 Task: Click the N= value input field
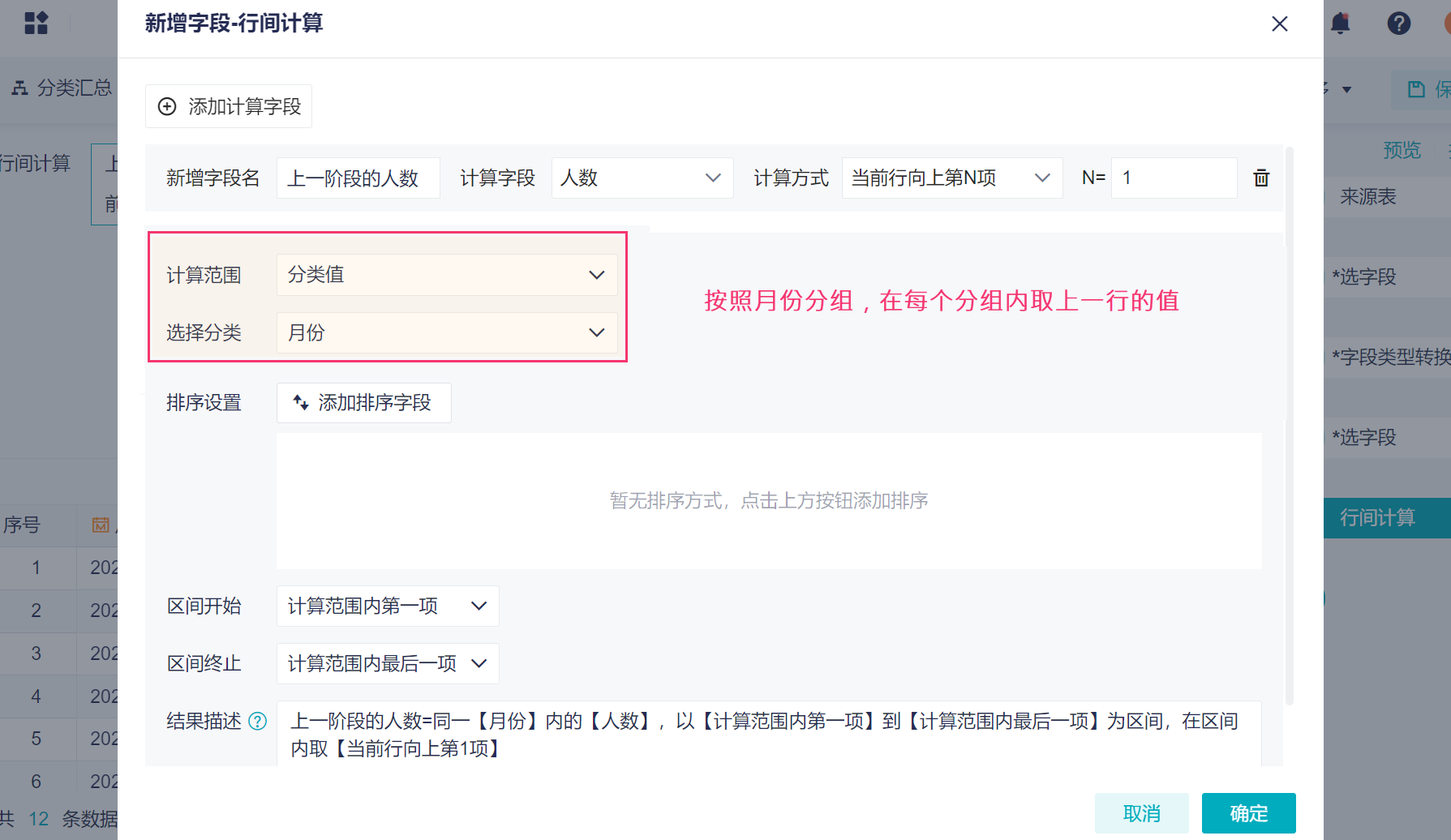click(1173, 178)
